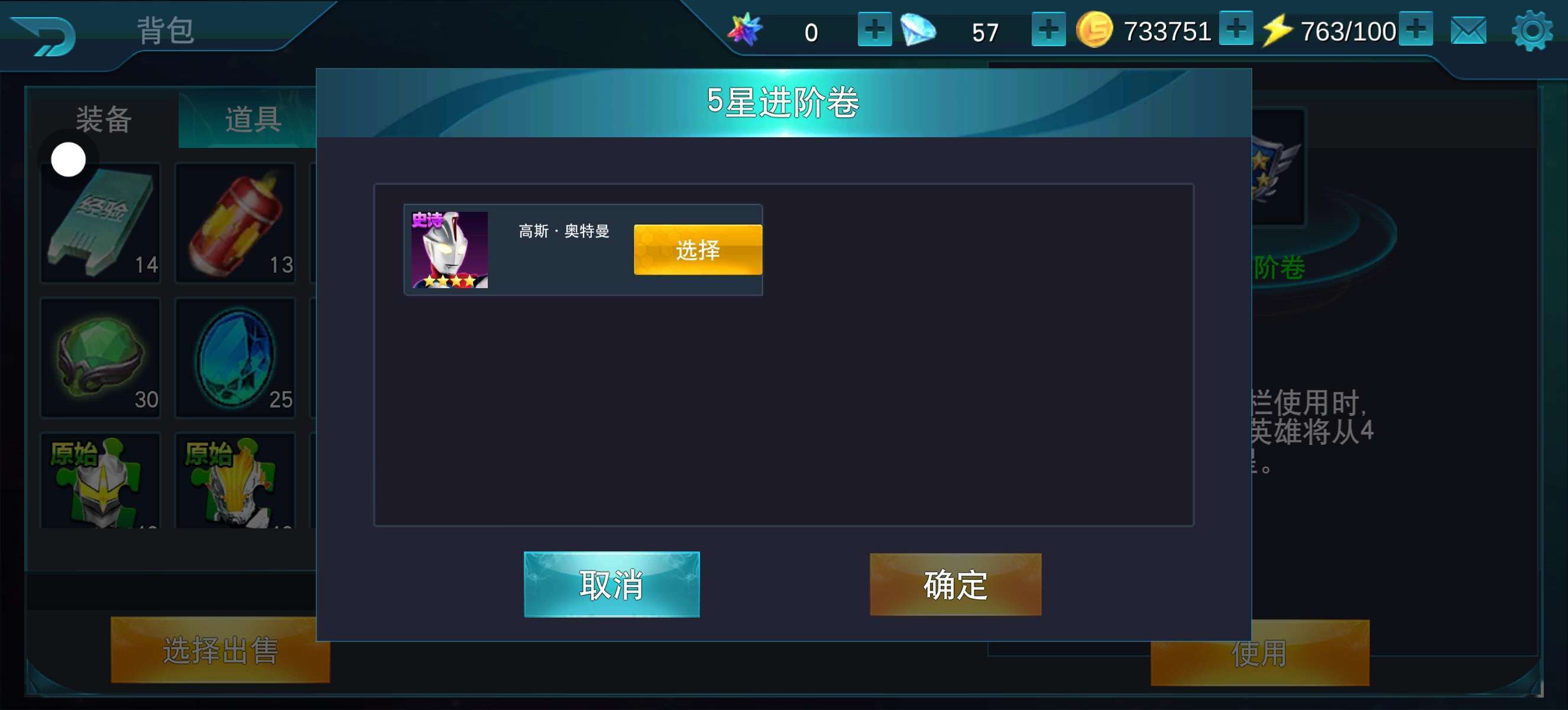Select the red potion canister item
The height and width of the screenshot is (710, 1568).
tap(235, 222)
